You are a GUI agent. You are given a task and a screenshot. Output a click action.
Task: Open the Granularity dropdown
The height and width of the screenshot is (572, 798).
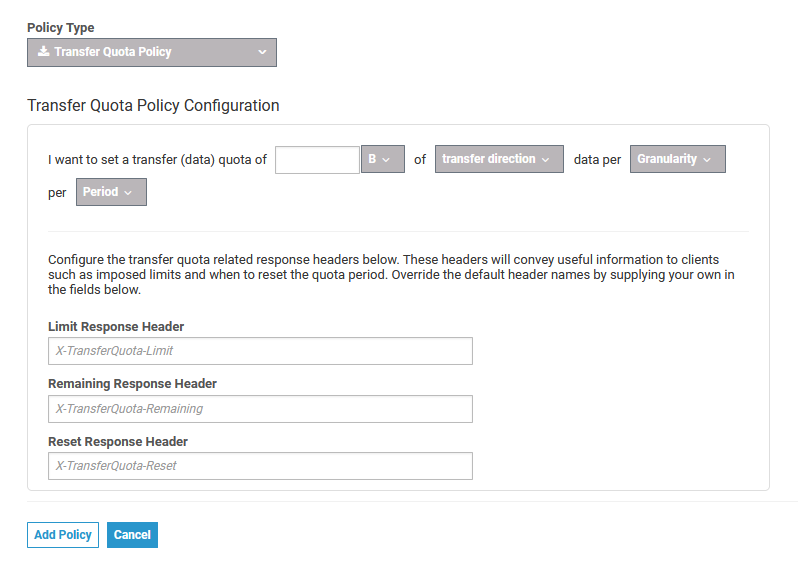[x=676, y=159]
